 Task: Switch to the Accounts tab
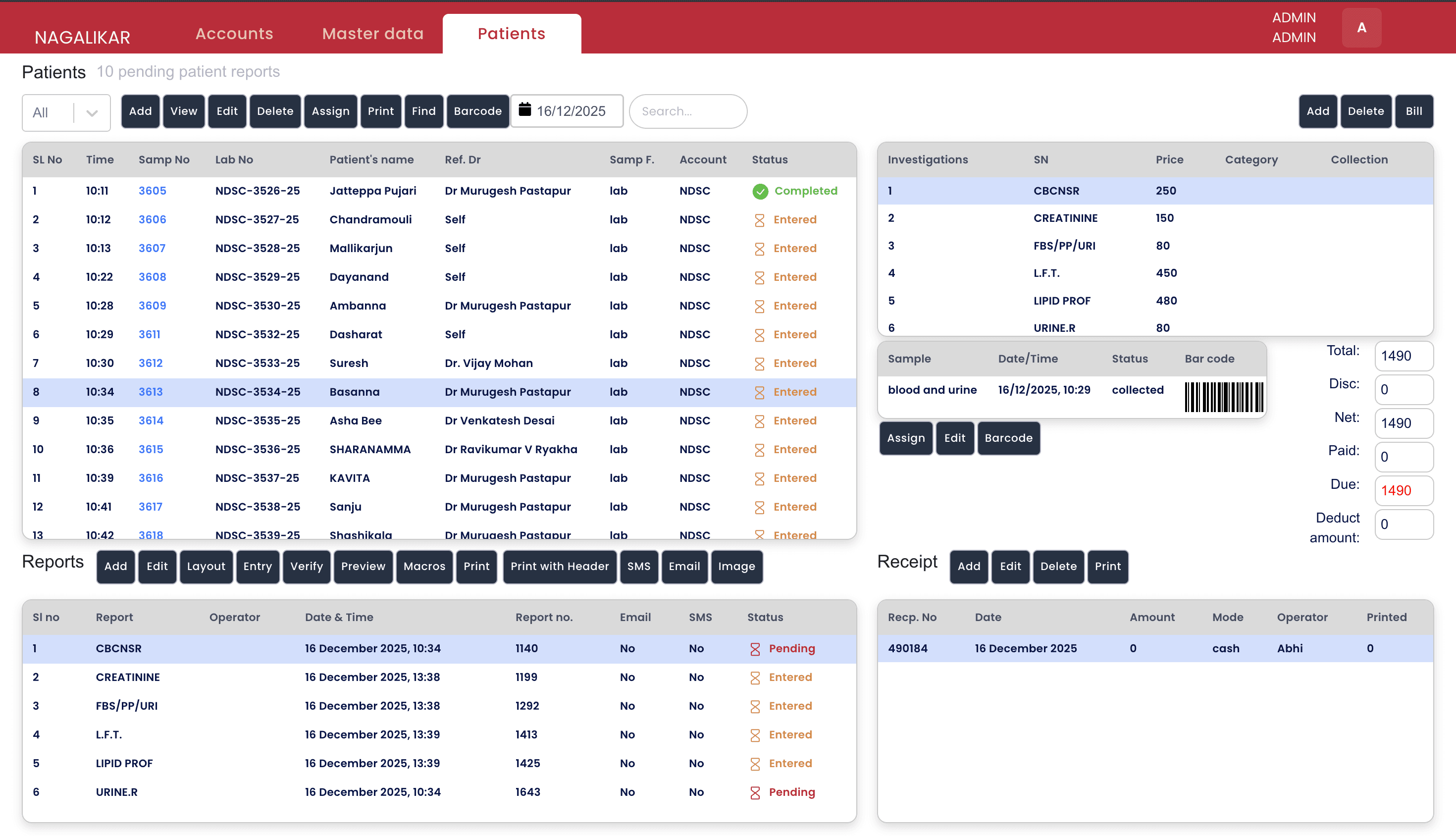[x=233, y=33]
